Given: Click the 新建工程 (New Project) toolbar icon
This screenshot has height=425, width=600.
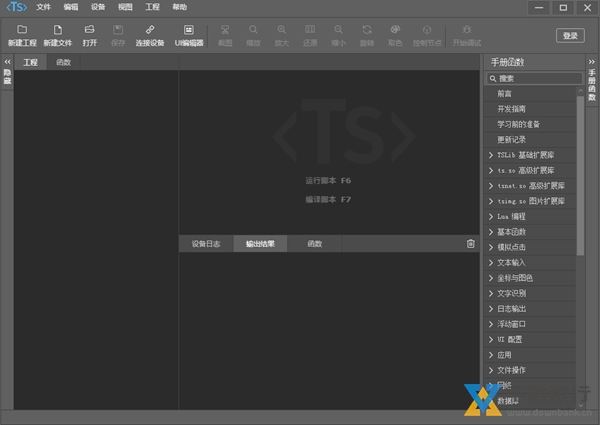Looking at the screenshot, I should click(x=22, y=31).
